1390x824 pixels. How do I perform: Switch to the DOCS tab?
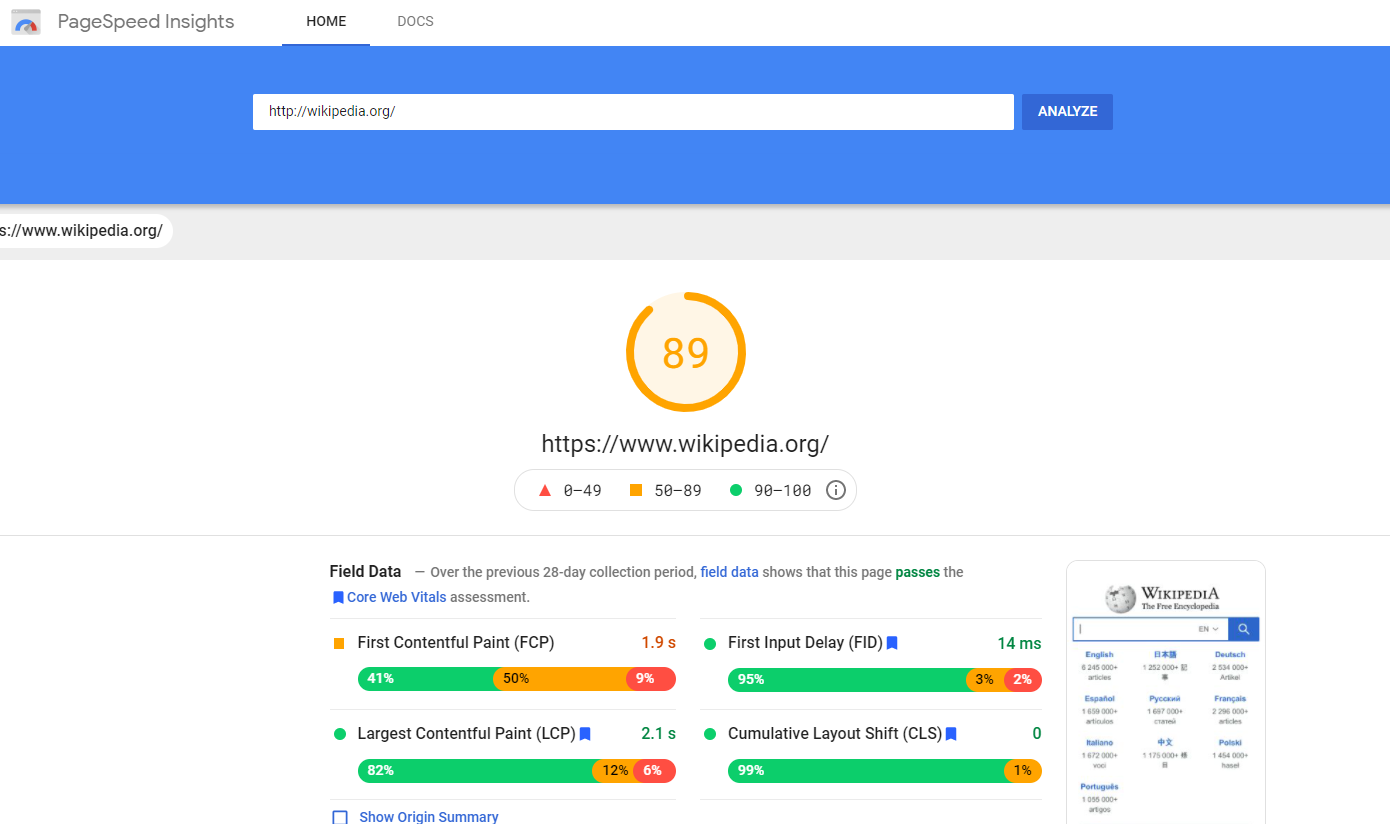[415, 22]
